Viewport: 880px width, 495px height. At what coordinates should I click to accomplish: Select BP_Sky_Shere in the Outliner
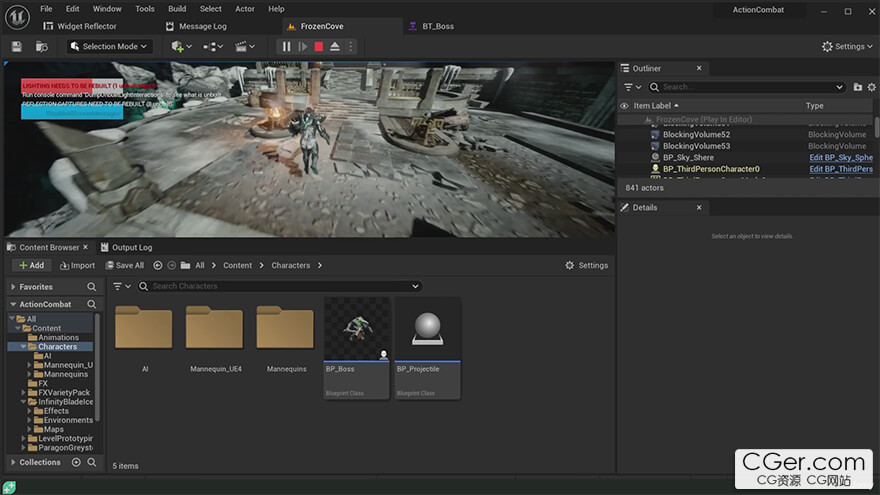click(x=688, y=158)
